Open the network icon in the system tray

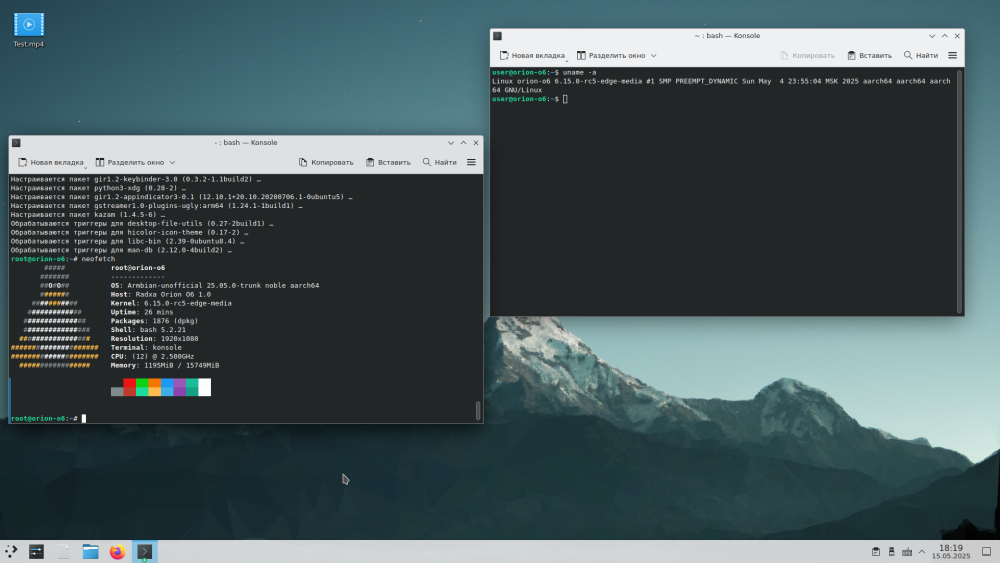[907, 551]
